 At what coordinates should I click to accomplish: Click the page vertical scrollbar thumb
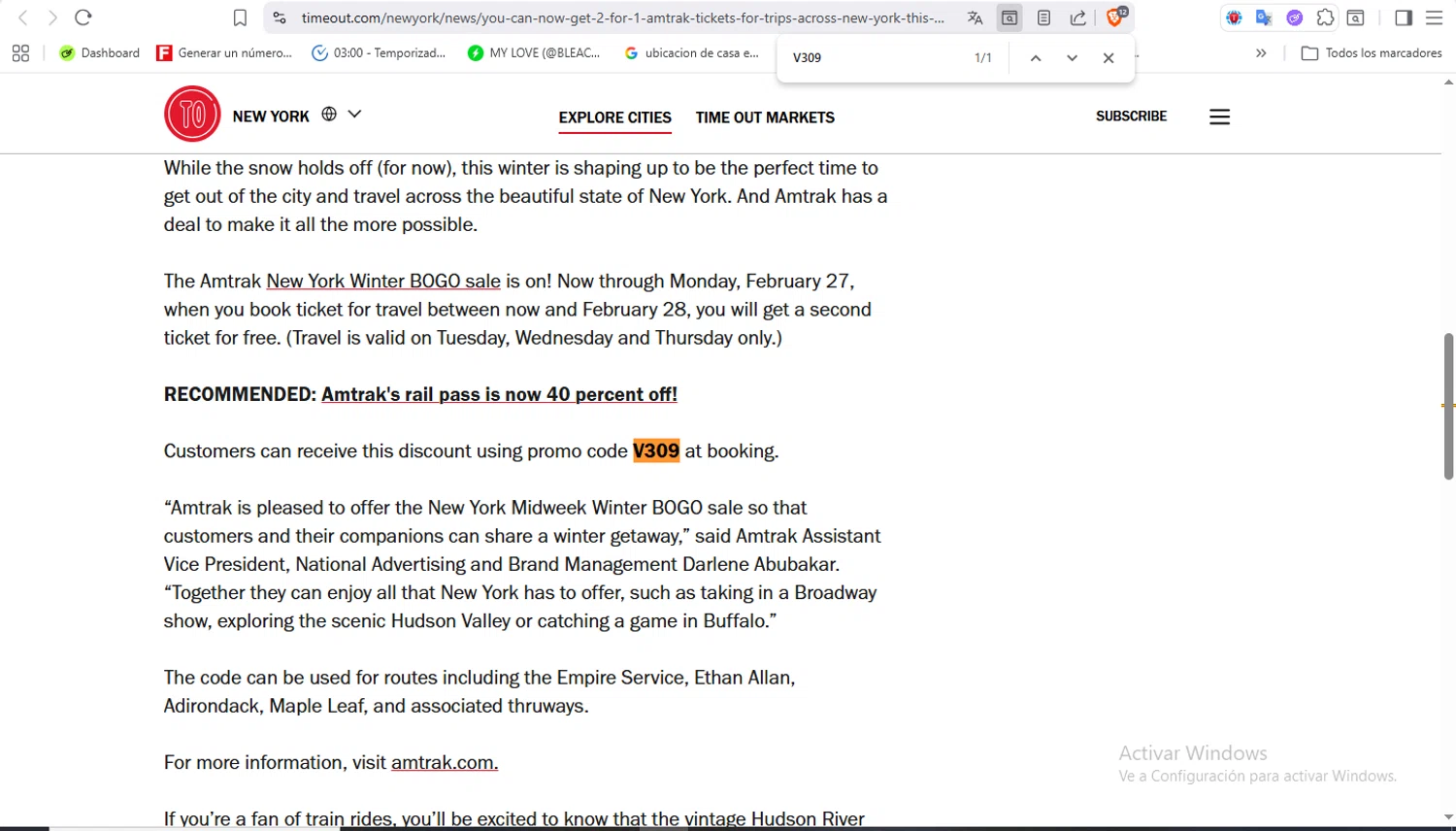(x=1448, y=406)
